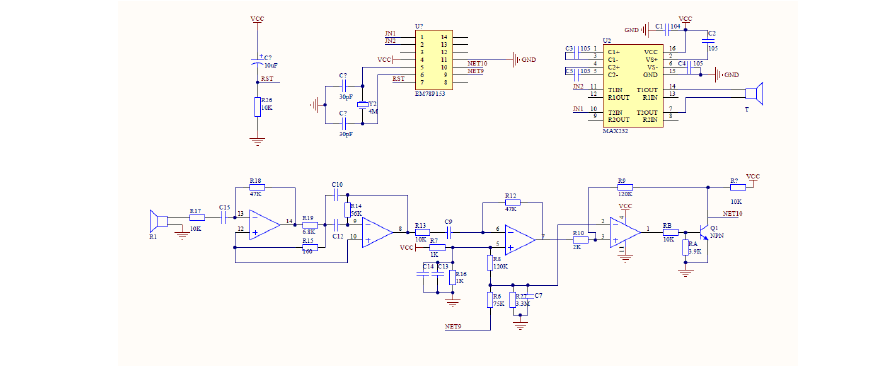
Task: Click resistor R26 10K below RST
Action: [257, 107]
